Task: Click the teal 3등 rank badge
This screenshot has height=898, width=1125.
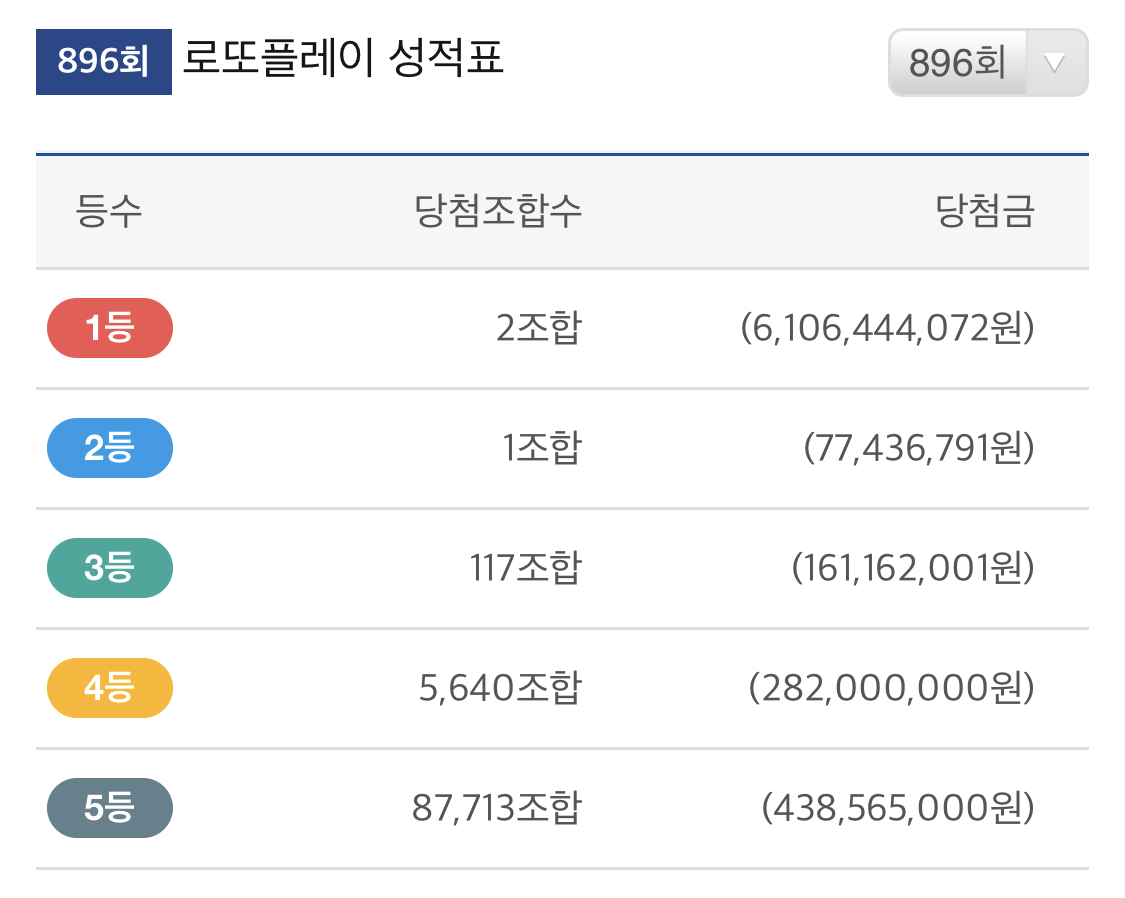Action: point(110,568)
